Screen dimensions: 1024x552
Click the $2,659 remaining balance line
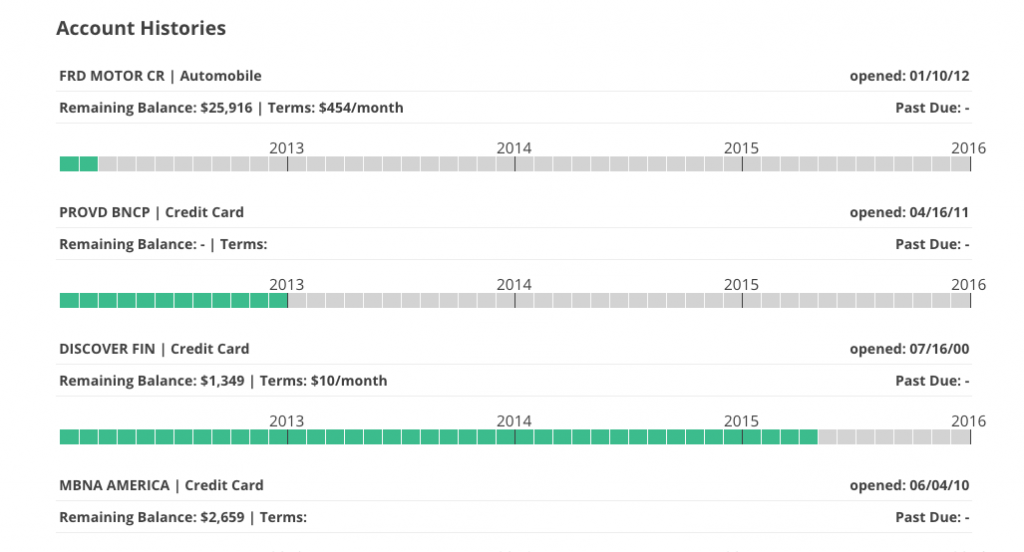[182, 517]
